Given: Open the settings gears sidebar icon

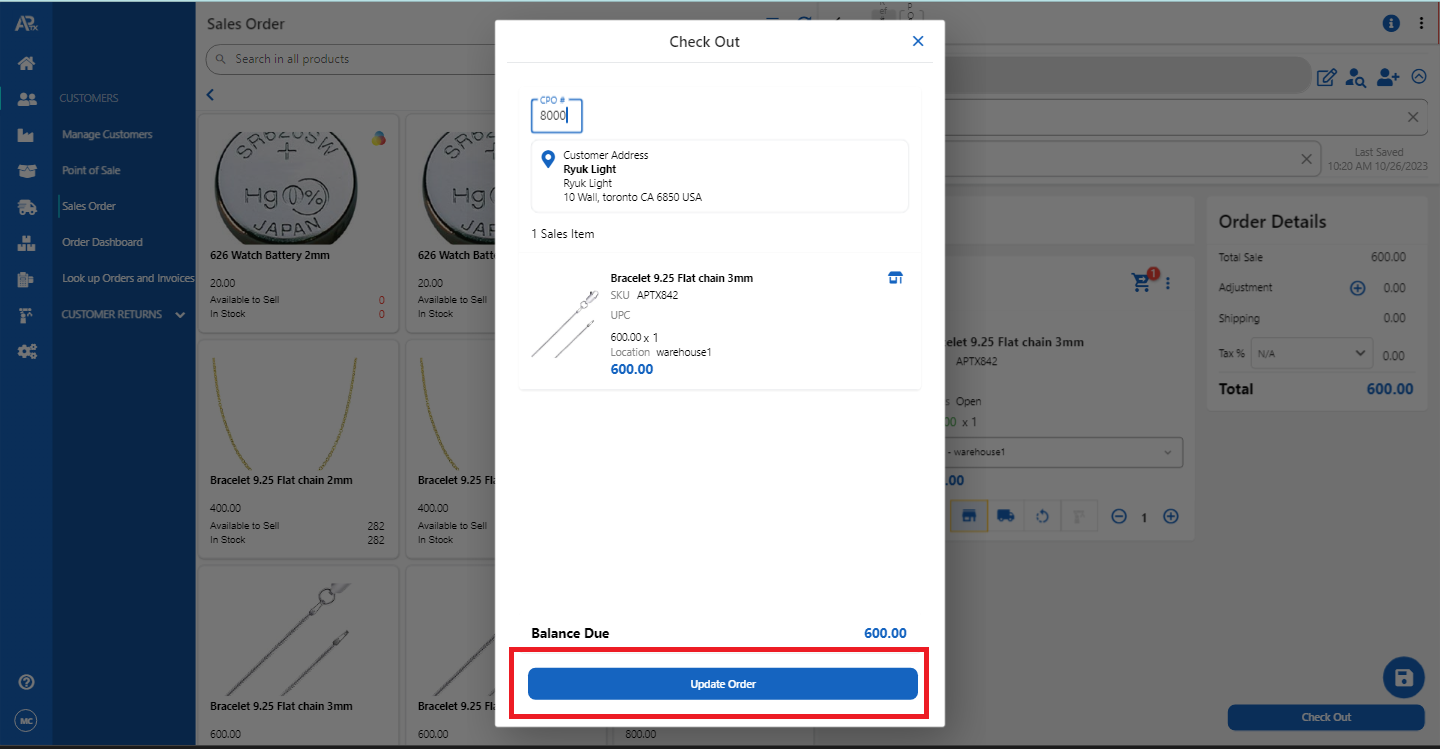Looking at the screenshot, I should coord(27,351).
